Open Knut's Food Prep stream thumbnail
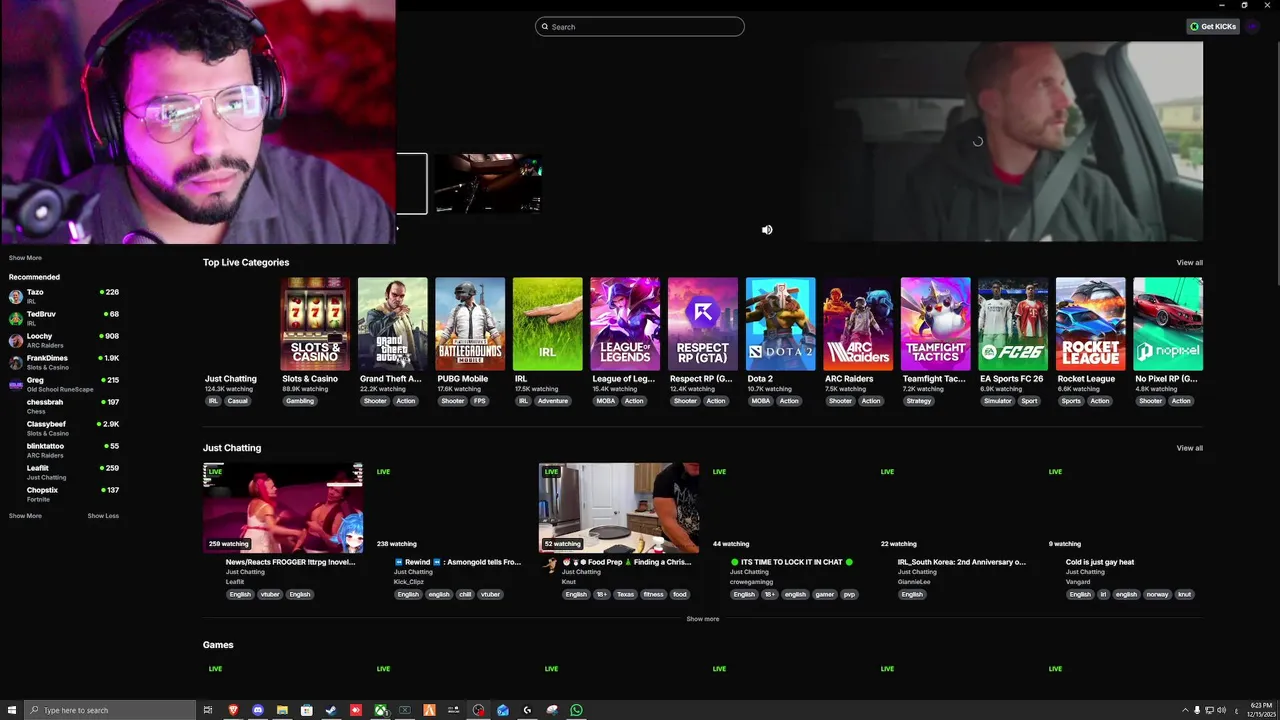The width and height of the screenshot is (1280, 720). (x=619, y=508)
